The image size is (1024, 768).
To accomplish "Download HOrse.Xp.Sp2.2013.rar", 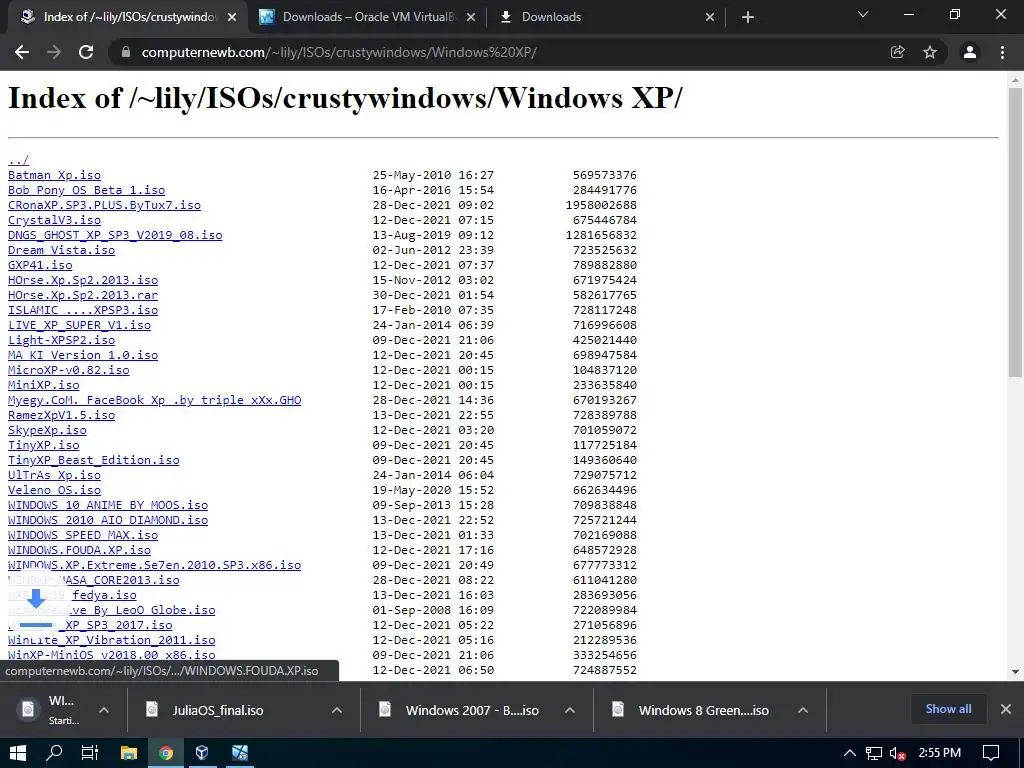I will 83,295.
